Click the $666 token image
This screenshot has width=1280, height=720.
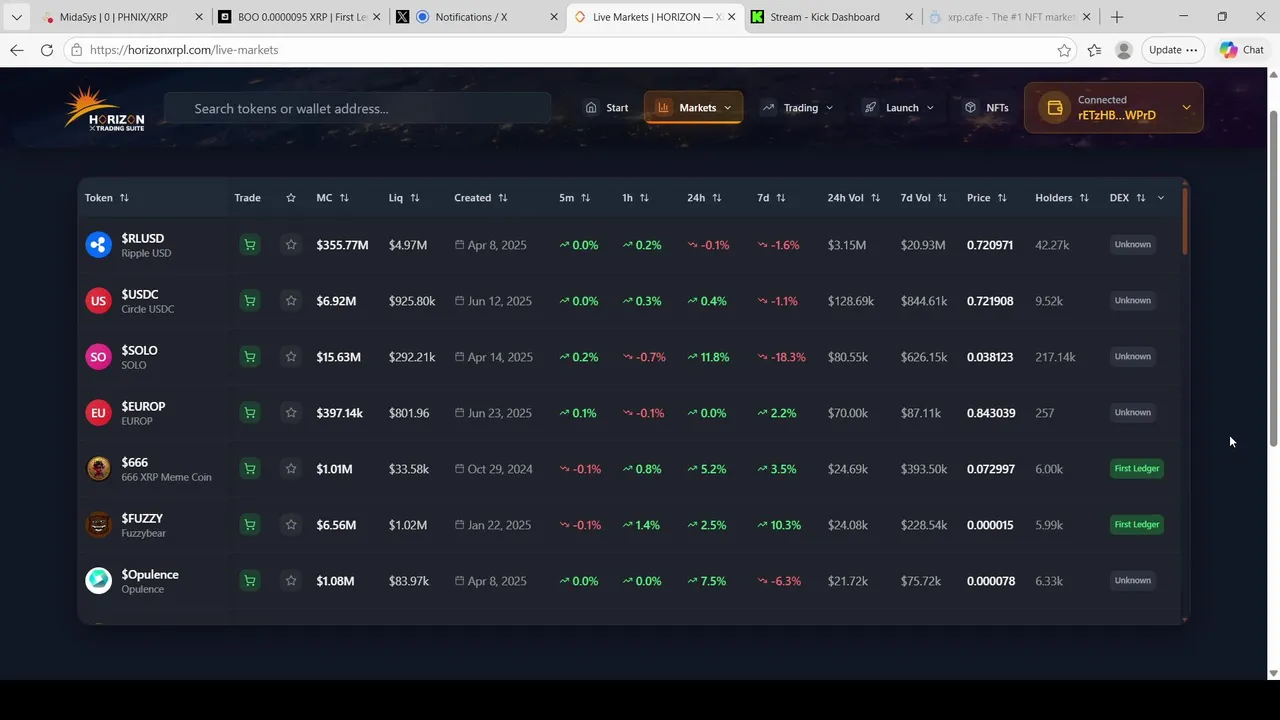[98, 469]
